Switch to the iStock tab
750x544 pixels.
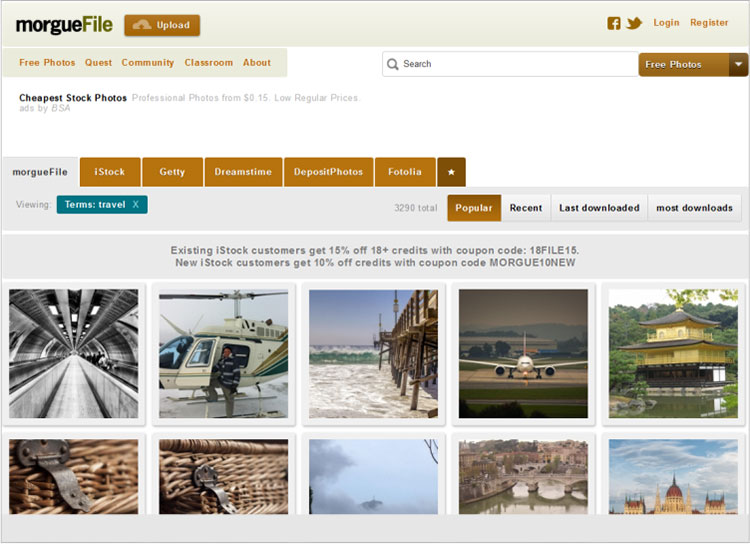pos(110,172)
